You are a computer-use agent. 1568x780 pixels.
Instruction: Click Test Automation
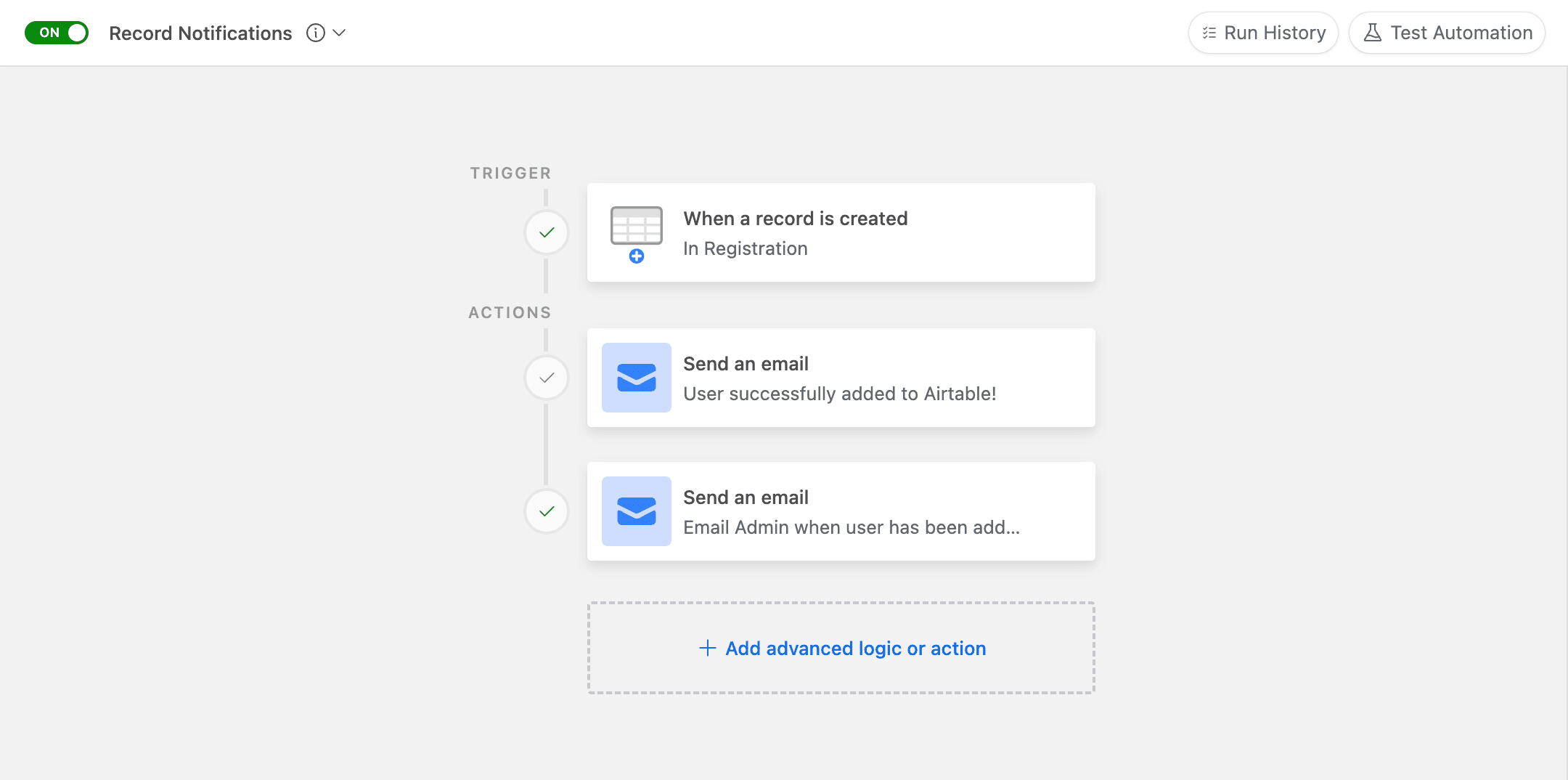tap(1447, 32)
